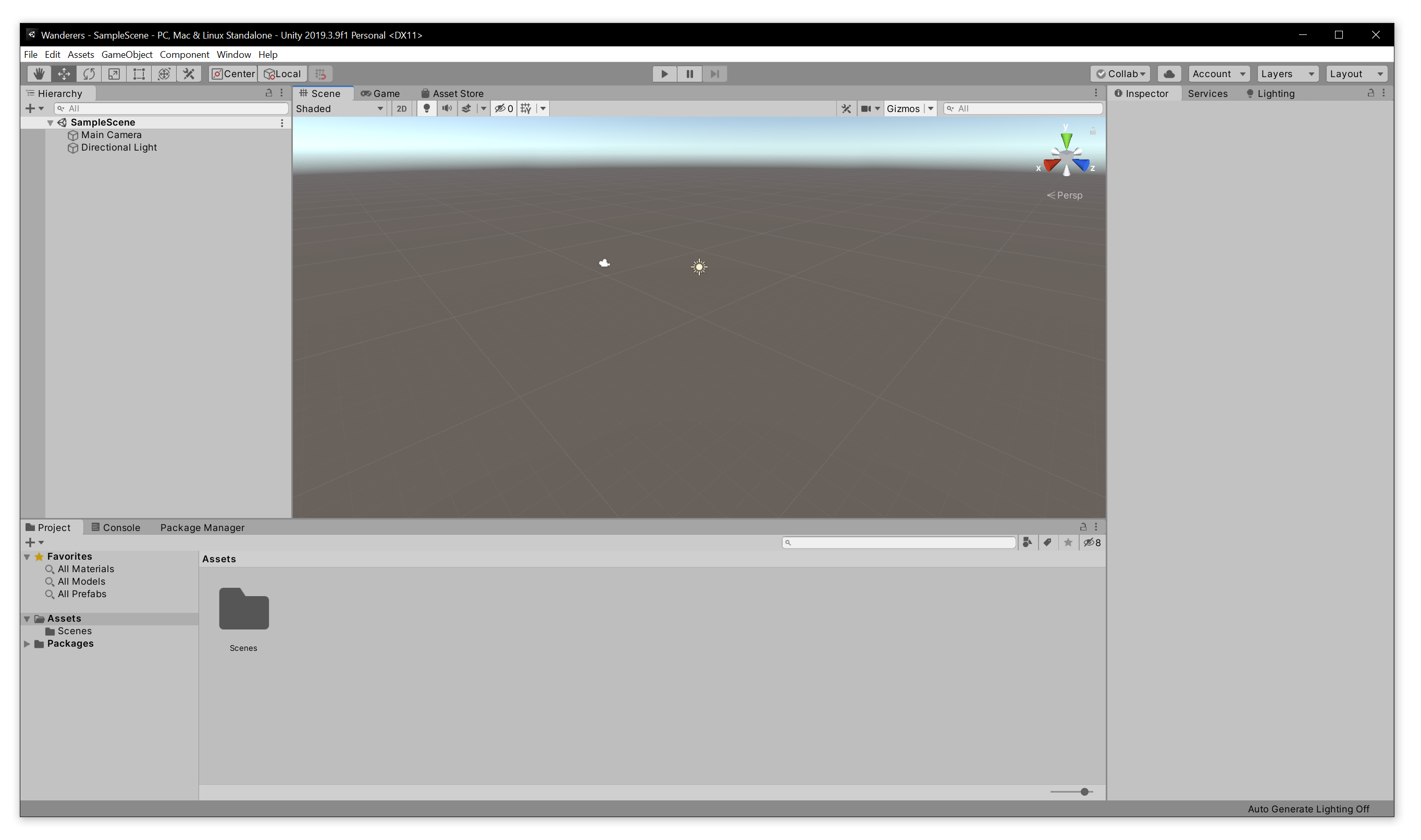Image resolution: width=1421 pixels, height=840 pixels.
Task: Open the Account dropdown
Action: coord(1219,74)
